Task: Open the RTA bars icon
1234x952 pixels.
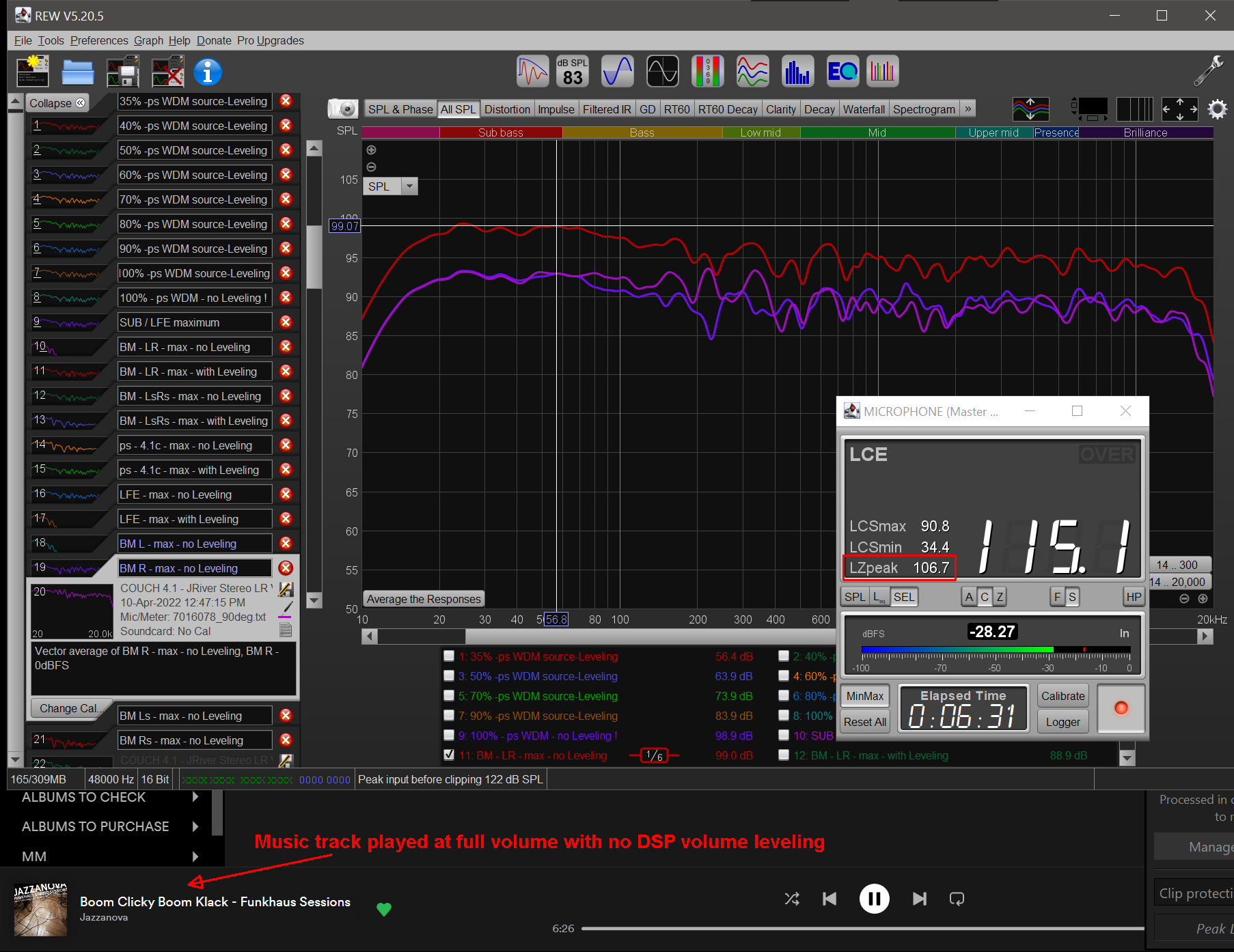Action: point(798,71)
